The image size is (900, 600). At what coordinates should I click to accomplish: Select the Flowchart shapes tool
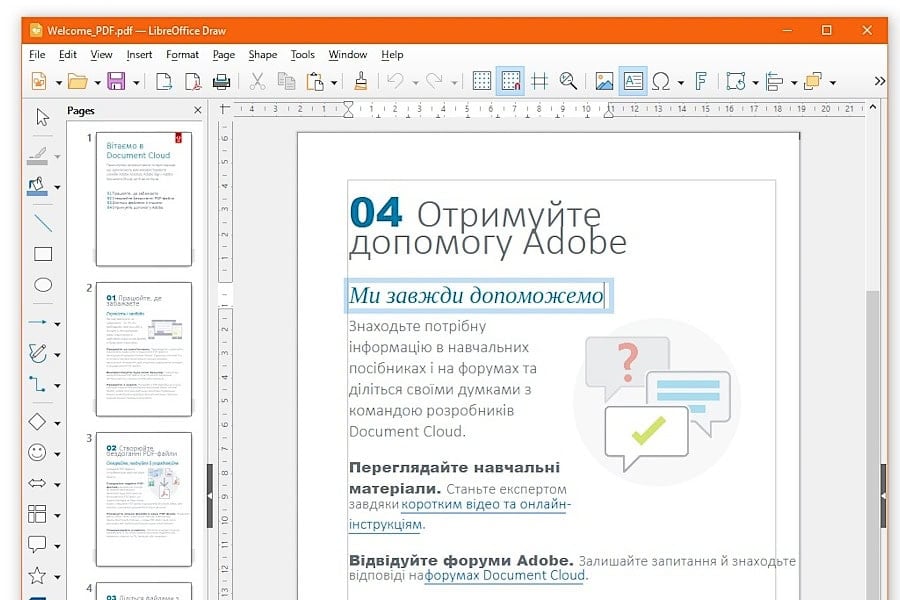click(37, 514)
